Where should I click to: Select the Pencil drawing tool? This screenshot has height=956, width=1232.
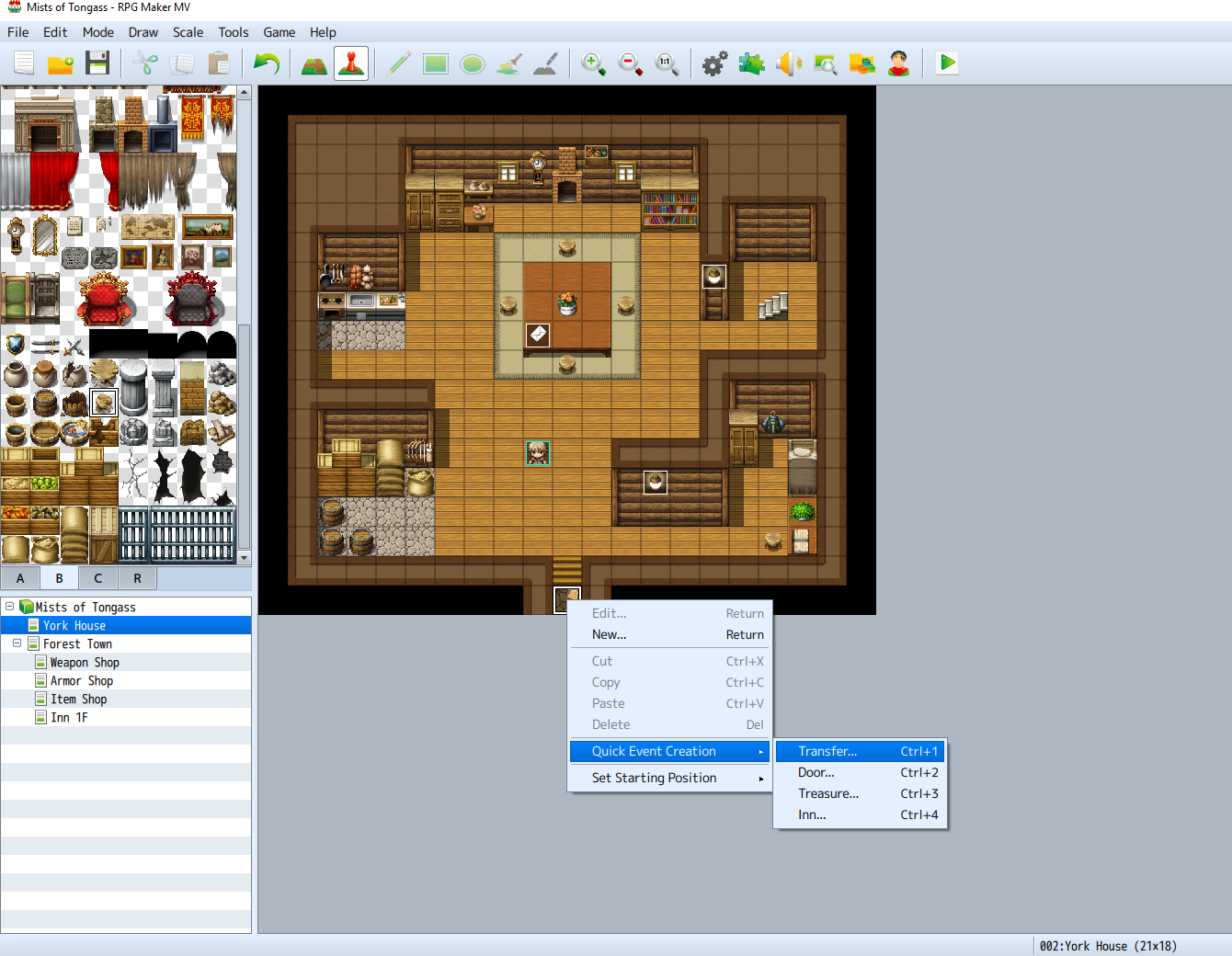(x=399, y=63)
